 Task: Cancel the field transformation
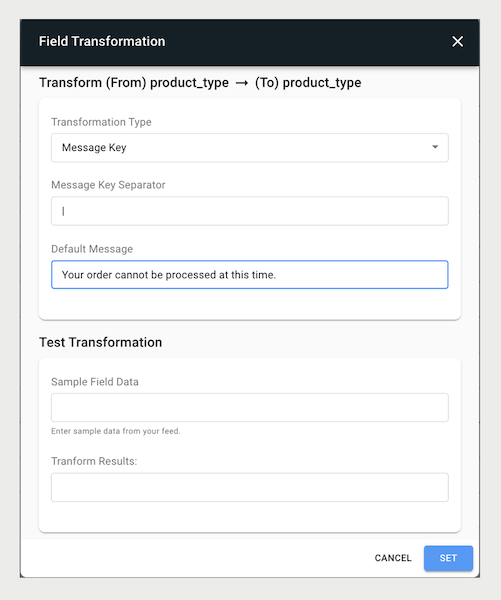tap(393, 558)
